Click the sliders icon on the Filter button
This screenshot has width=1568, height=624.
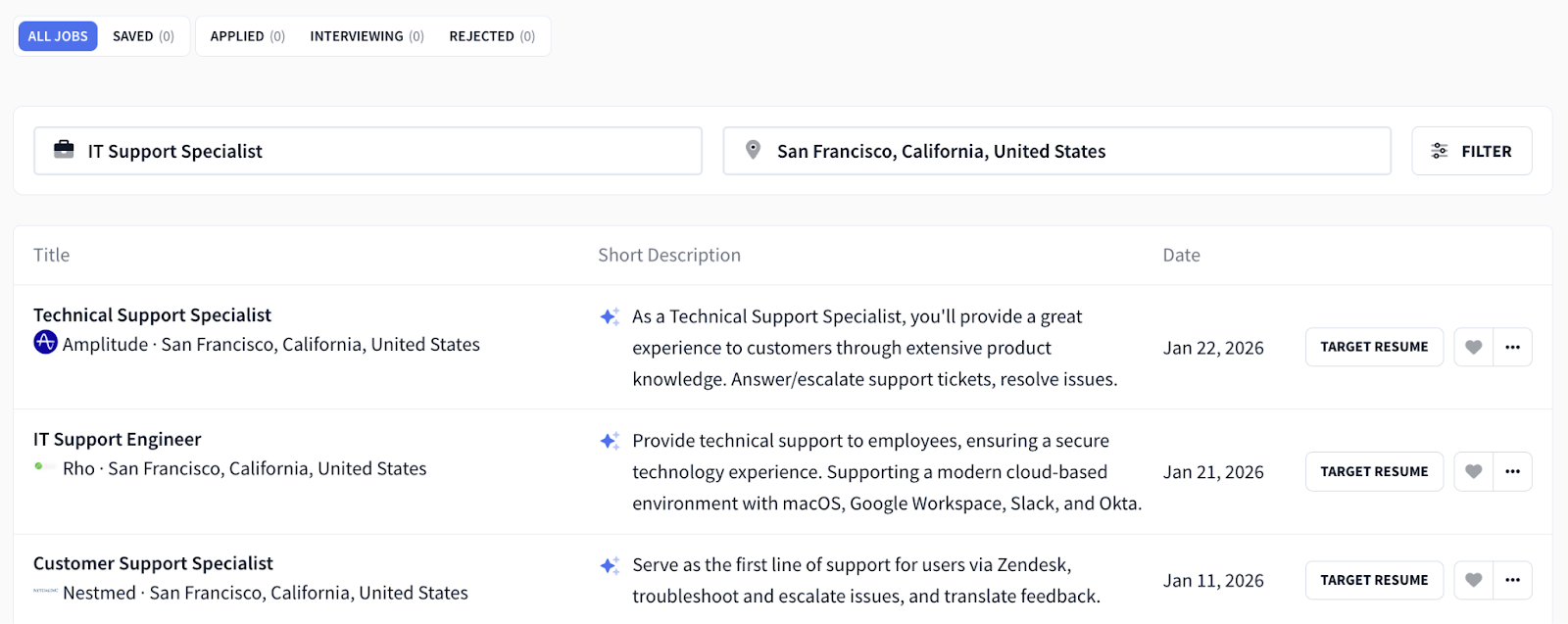(x=1440, y=151)
